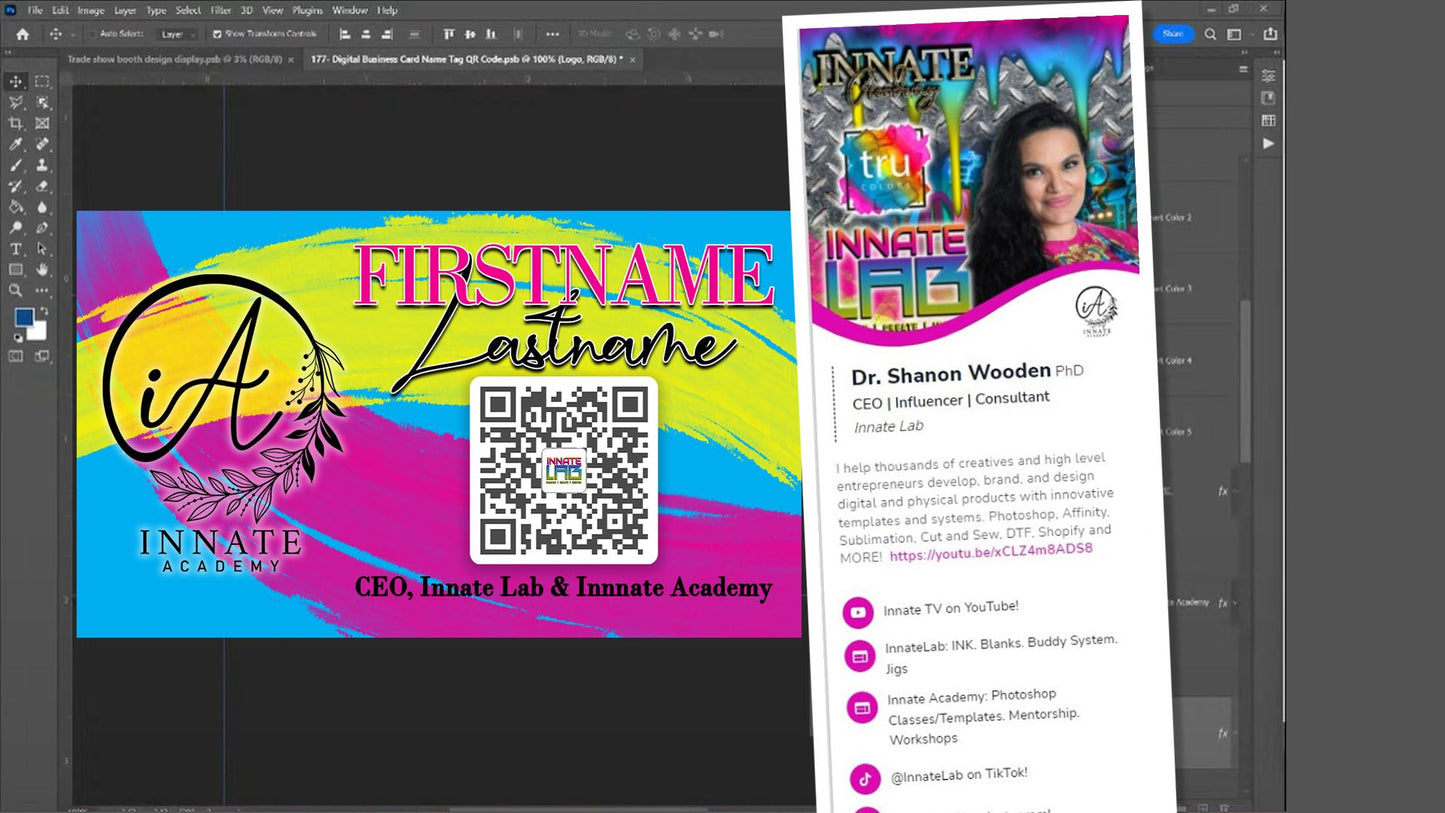Click align top edges icon

coord(448,34)
